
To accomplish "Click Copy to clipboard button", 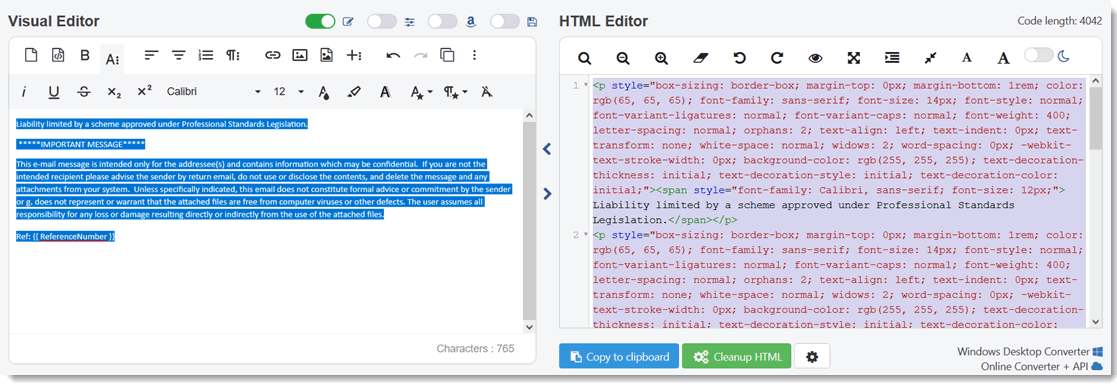I will pyautogui.click(x=619, y=356).
